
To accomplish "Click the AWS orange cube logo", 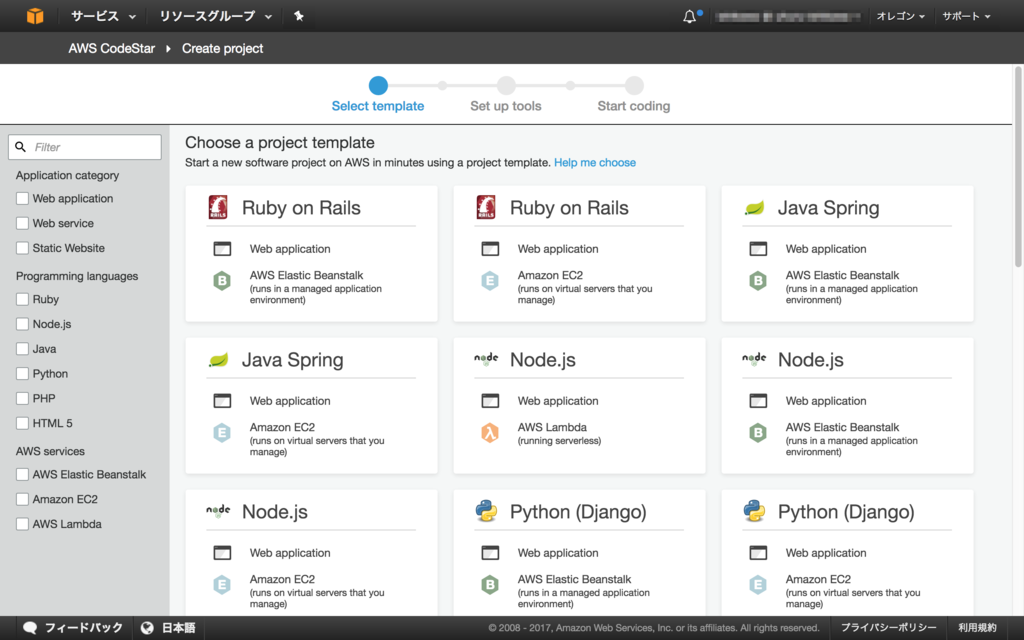I will tap(35, 16).
